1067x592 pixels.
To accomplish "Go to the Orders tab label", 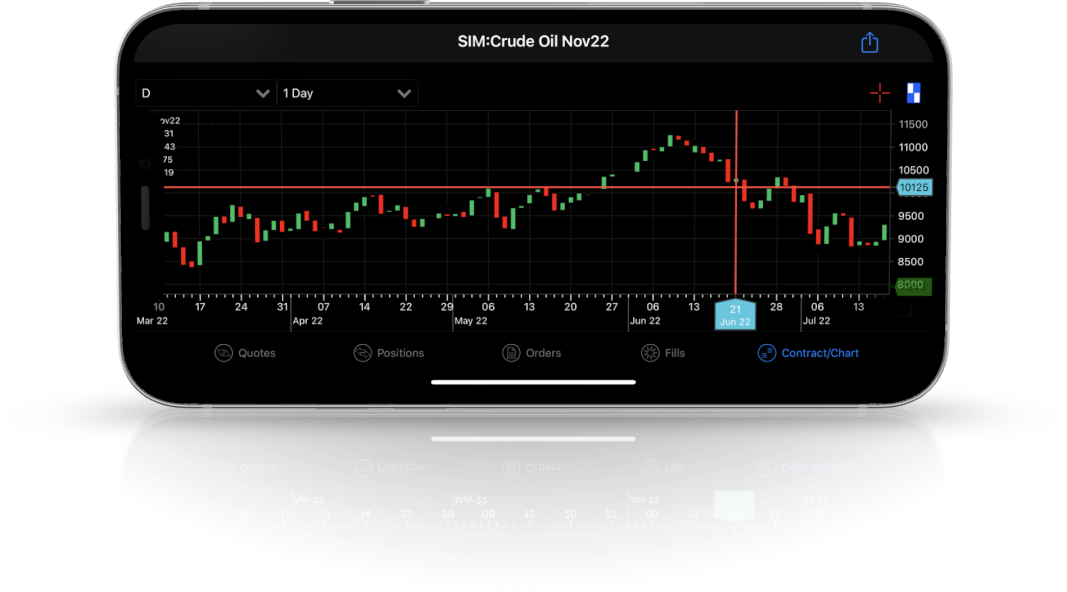I will coord(543,353).
